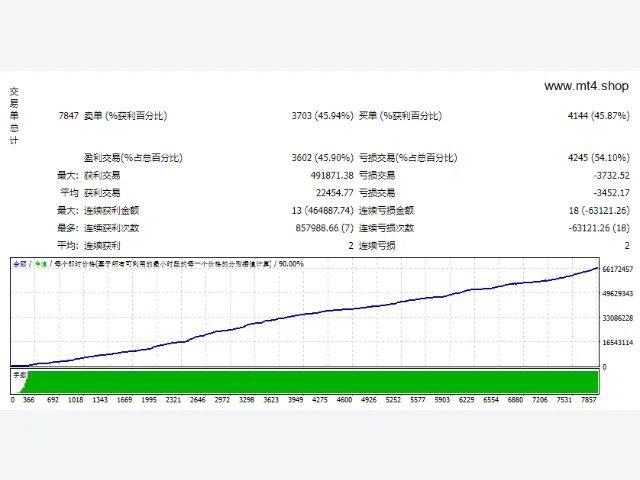Image resolution: width=640 pixels, height=480 pixels.
Task: Click the label "连续获利" in the last row
Action: click(x=102, y=246)
